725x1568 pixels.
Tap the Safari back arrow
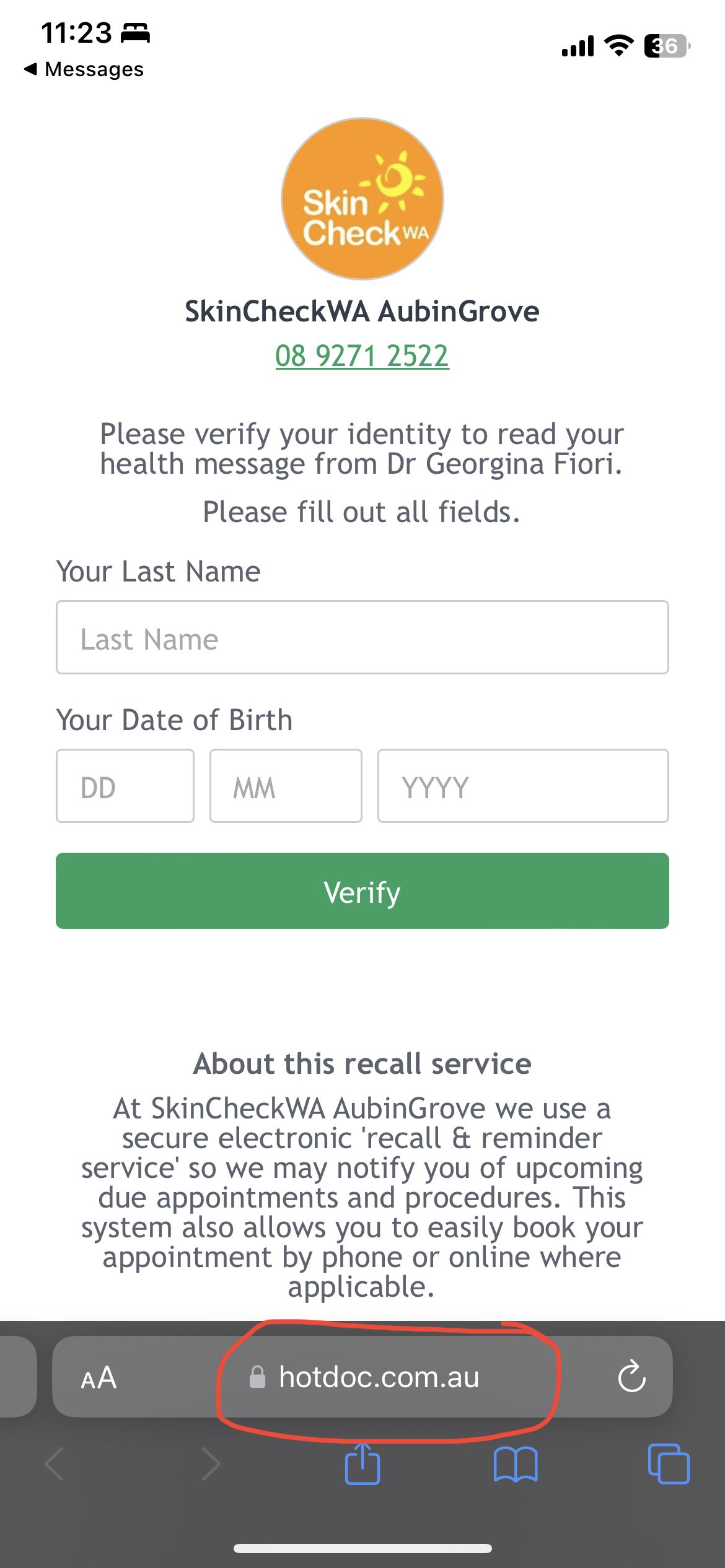(x=55, y=1464)
